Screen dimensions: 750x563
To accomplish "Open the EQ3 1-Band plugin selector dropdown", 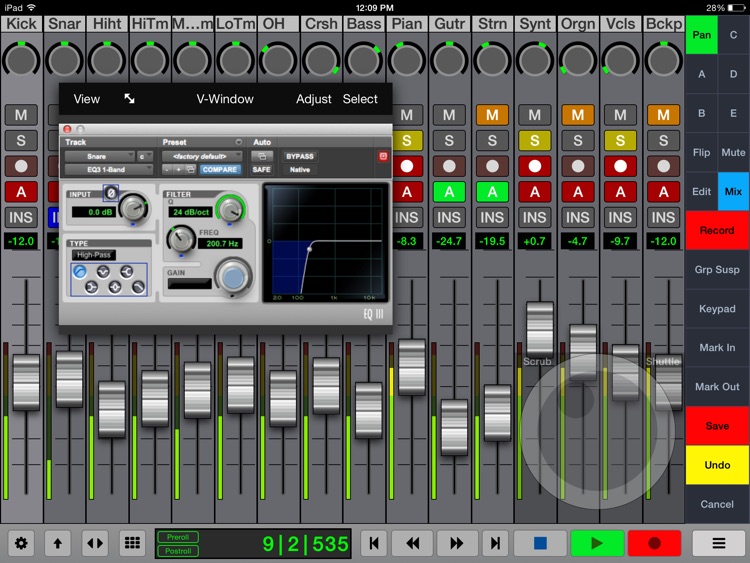I will tap(109, 169).
